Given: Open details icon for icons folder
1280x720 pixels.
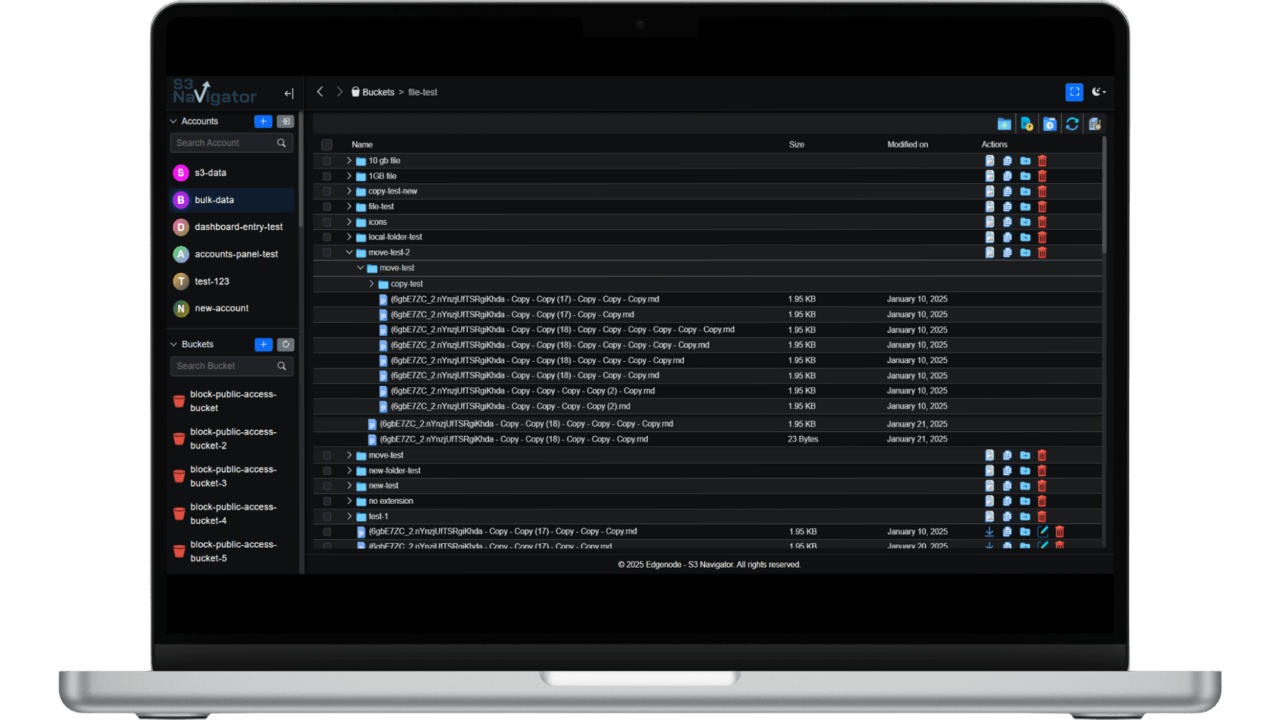Looking at the screenshot, I should [x=989, y=222].
